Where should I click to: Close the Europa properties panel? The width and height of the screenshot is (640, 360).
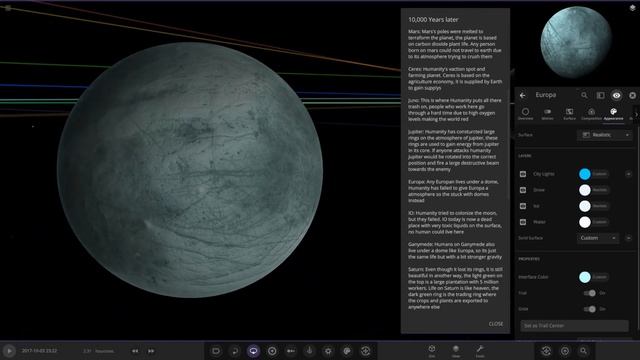(x=633, y=96)
